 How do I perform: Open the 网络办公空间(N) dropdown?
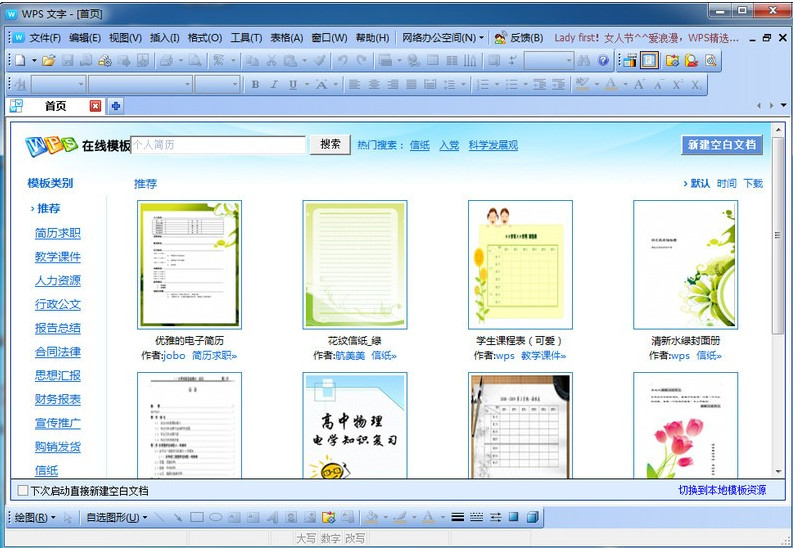[x=443, y=38]
